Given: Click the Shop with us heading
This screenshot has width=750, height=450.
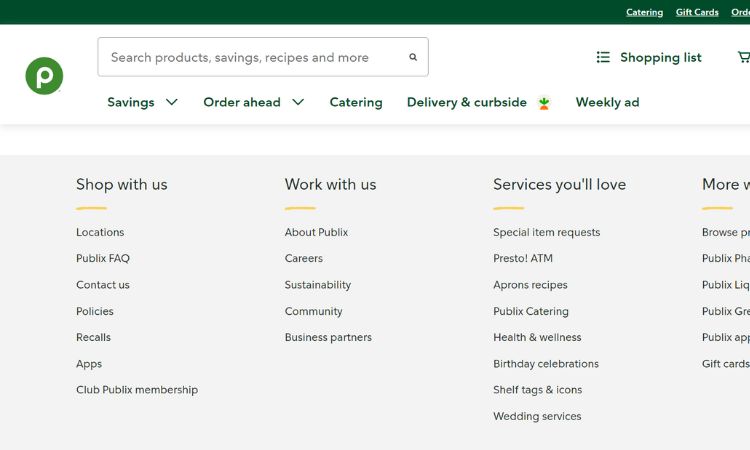Looking at the screenshot, I should point(121,185).
